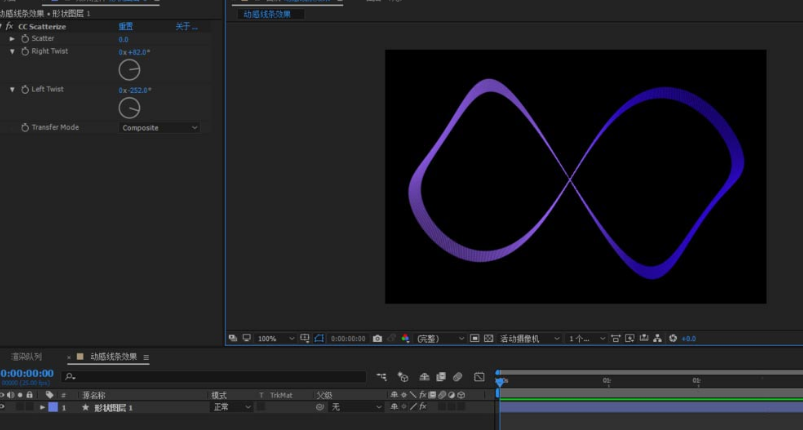Toggle visibility eye of 形状图层 1
Screen dimensions: 803x430
point(3,407)
